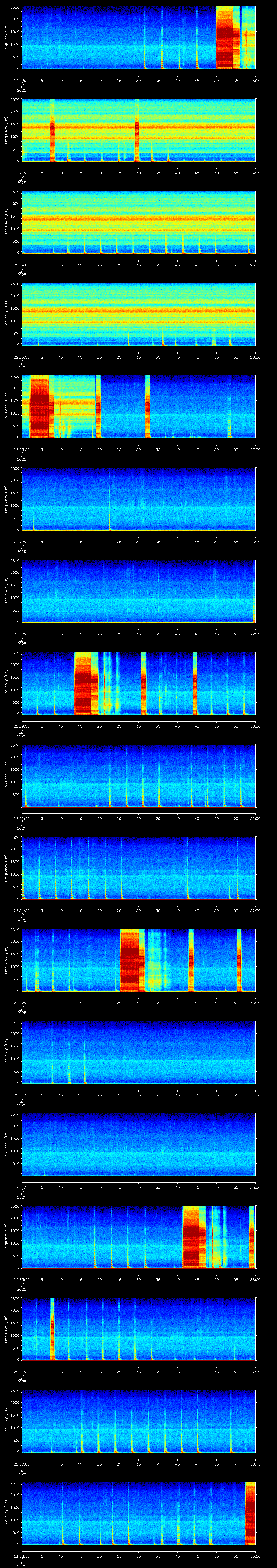Click the 22:30:00 start time label
Screen dimensions: 277x1568
tap(22, 818)
